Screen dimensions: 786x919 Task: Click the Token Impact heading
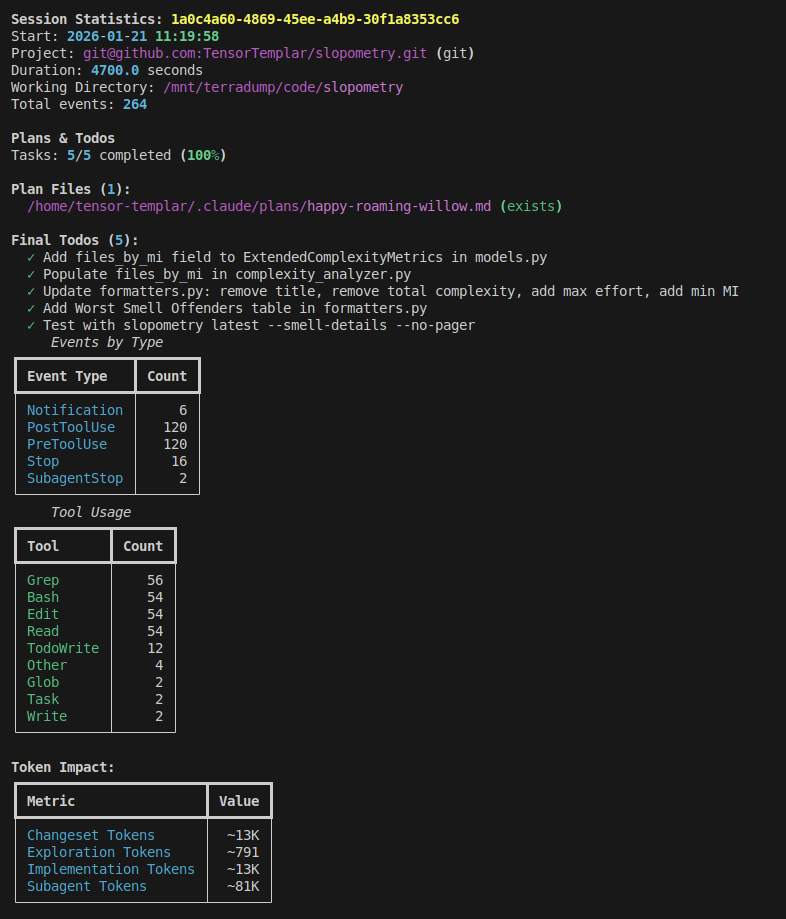[x=63, y=767]
